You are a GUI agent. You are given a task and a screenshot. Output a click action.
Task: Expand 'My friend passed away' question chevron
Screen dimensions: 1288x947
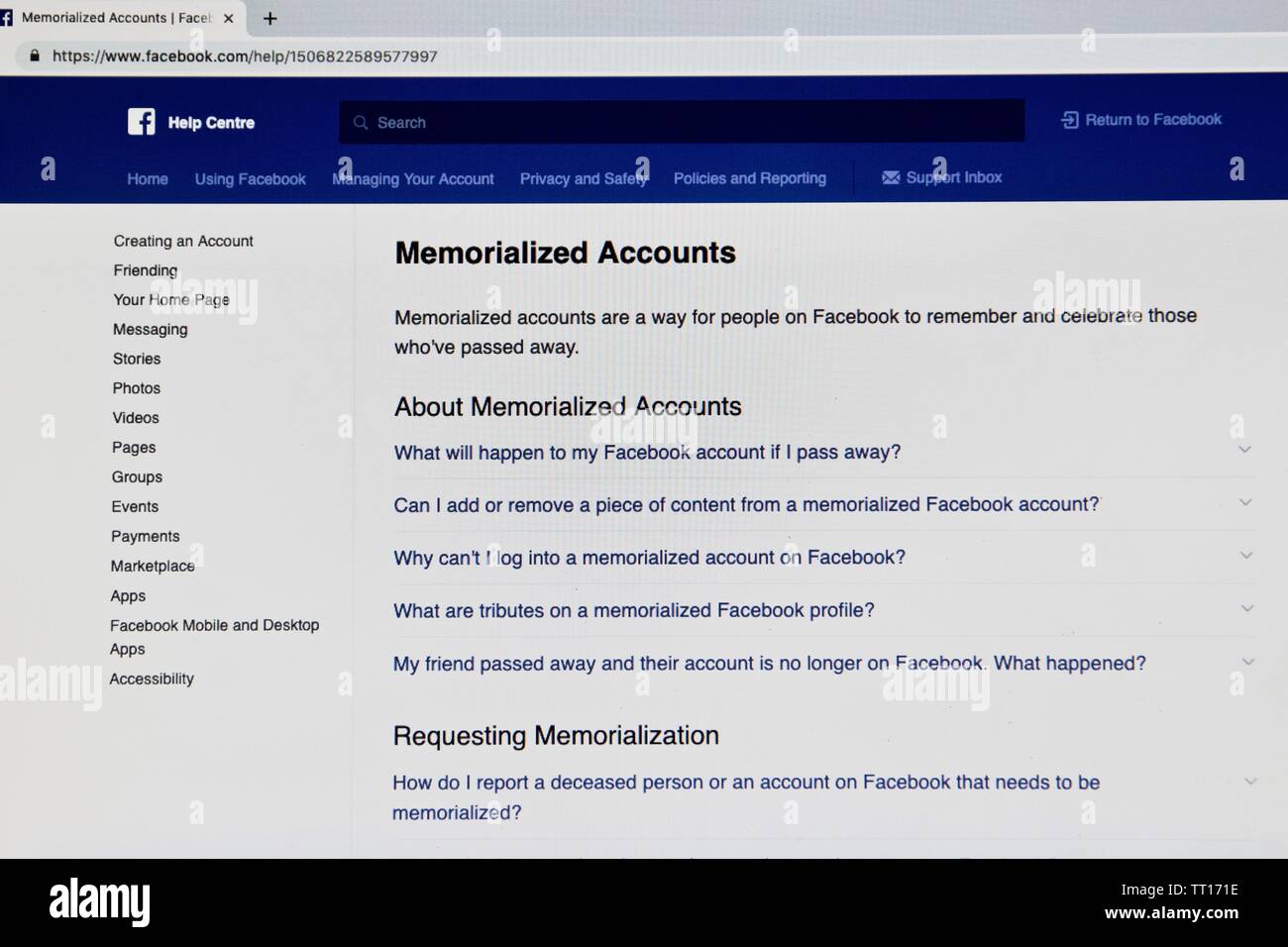coord(1248,662)
